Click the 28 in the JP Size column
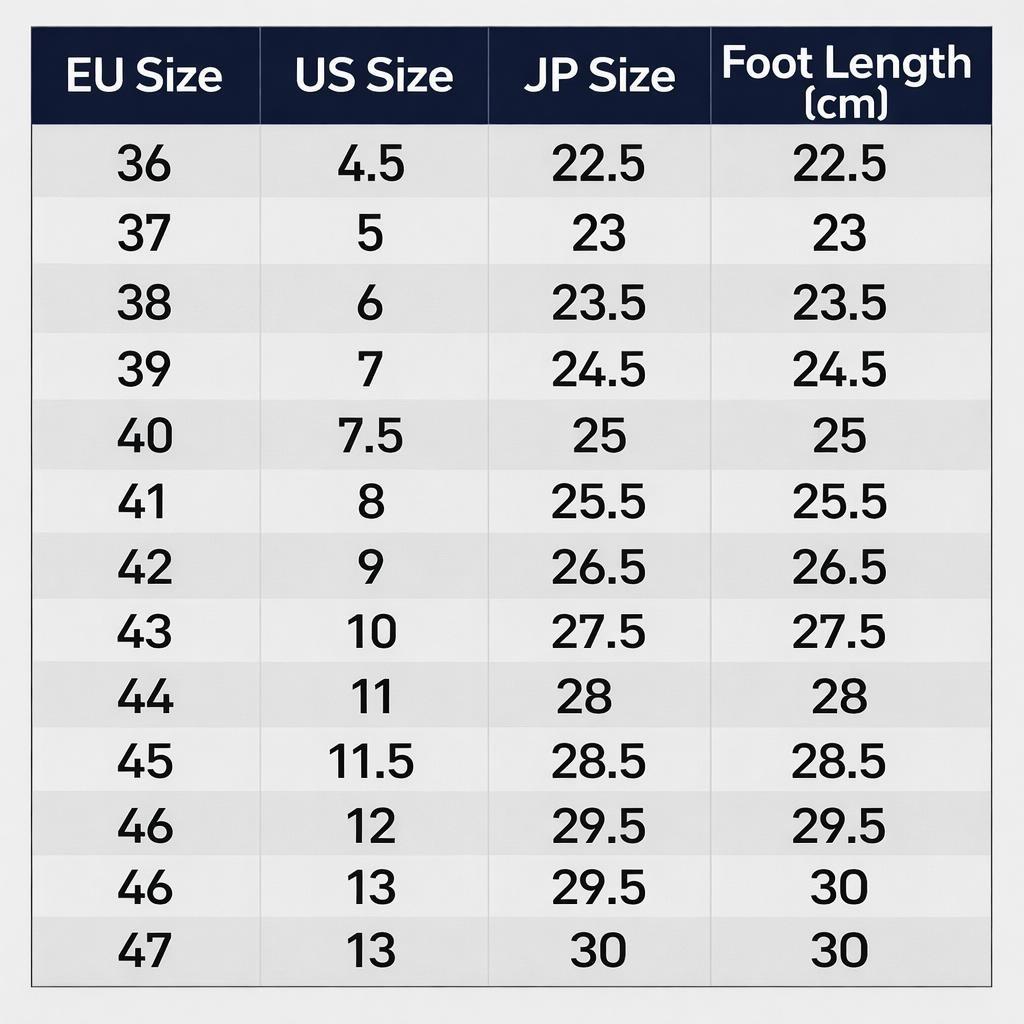Image resolution: width=1024 pixels, height=1024 pixels. click(584, 697)
